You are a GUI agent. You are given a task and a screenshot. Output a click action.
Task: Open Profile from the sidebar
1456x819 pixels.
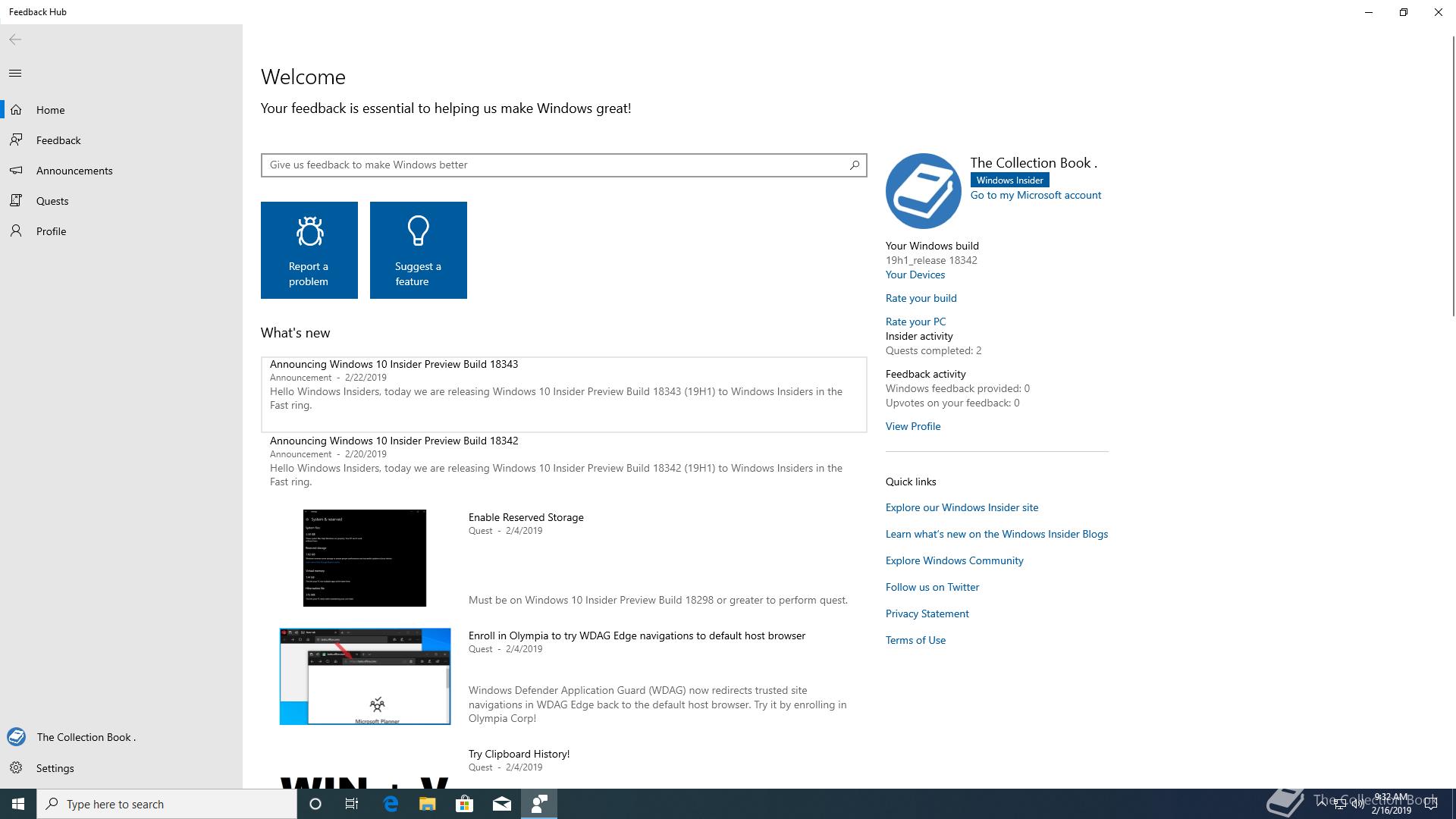[51, 231]
